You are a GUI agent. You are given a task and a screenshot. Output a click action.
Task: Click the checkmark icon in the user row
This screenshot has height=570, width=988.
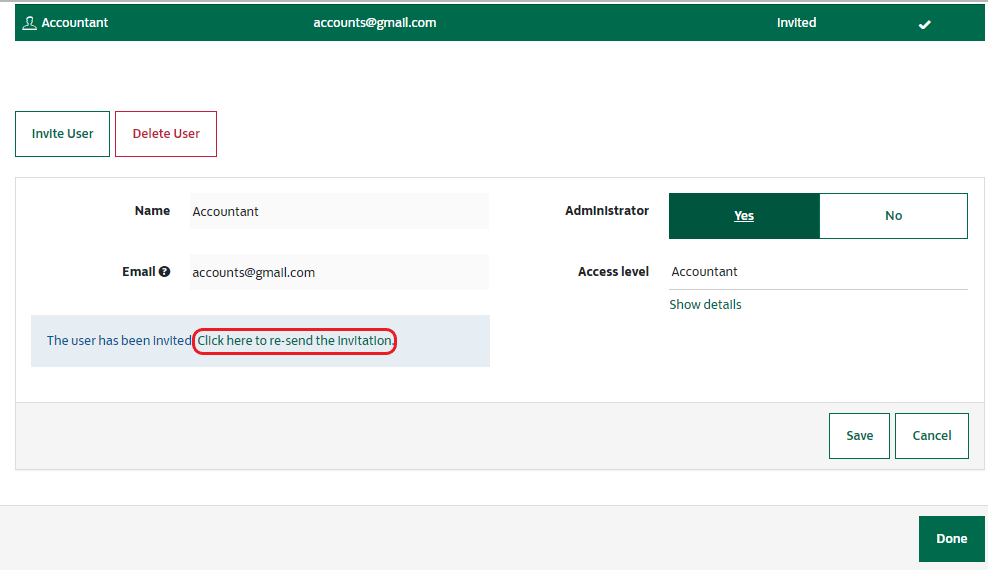(x=924, y=24)
